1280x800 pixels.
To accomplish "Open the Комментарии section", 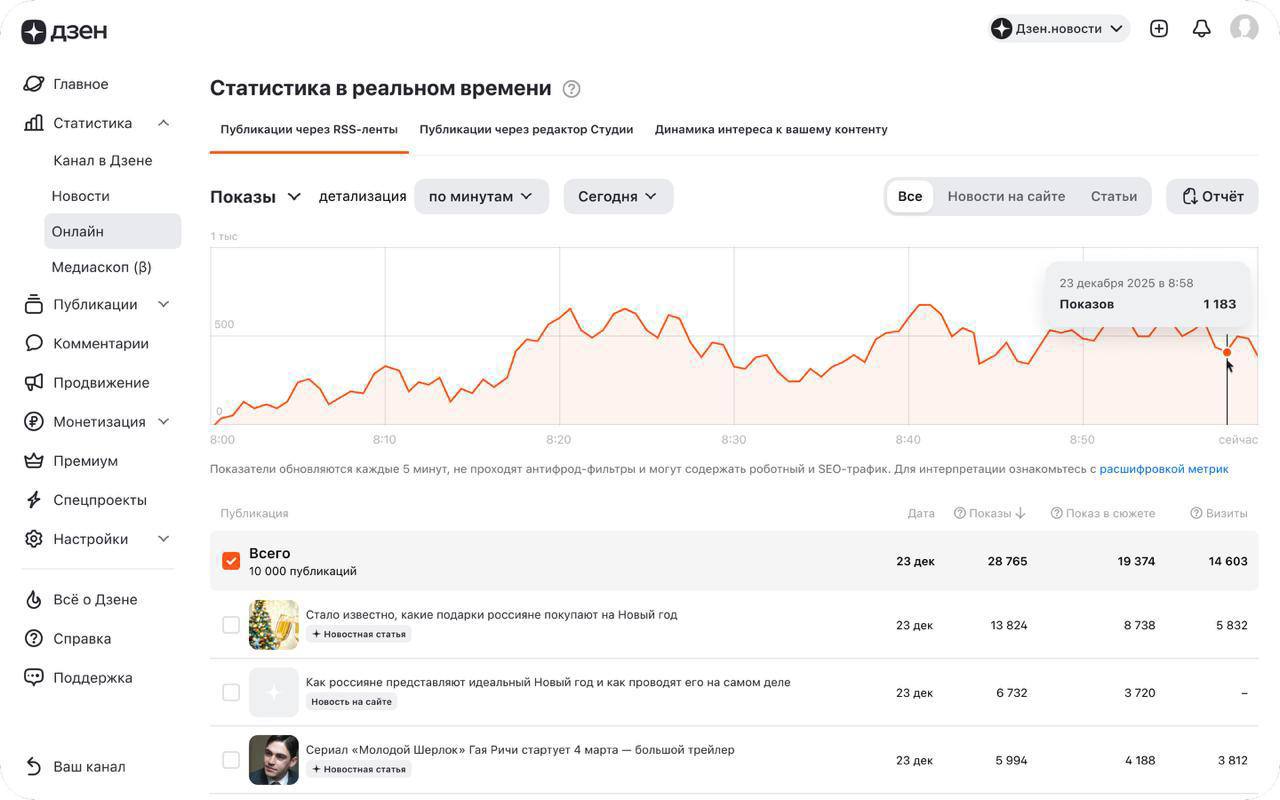I will tap(104, 342).
